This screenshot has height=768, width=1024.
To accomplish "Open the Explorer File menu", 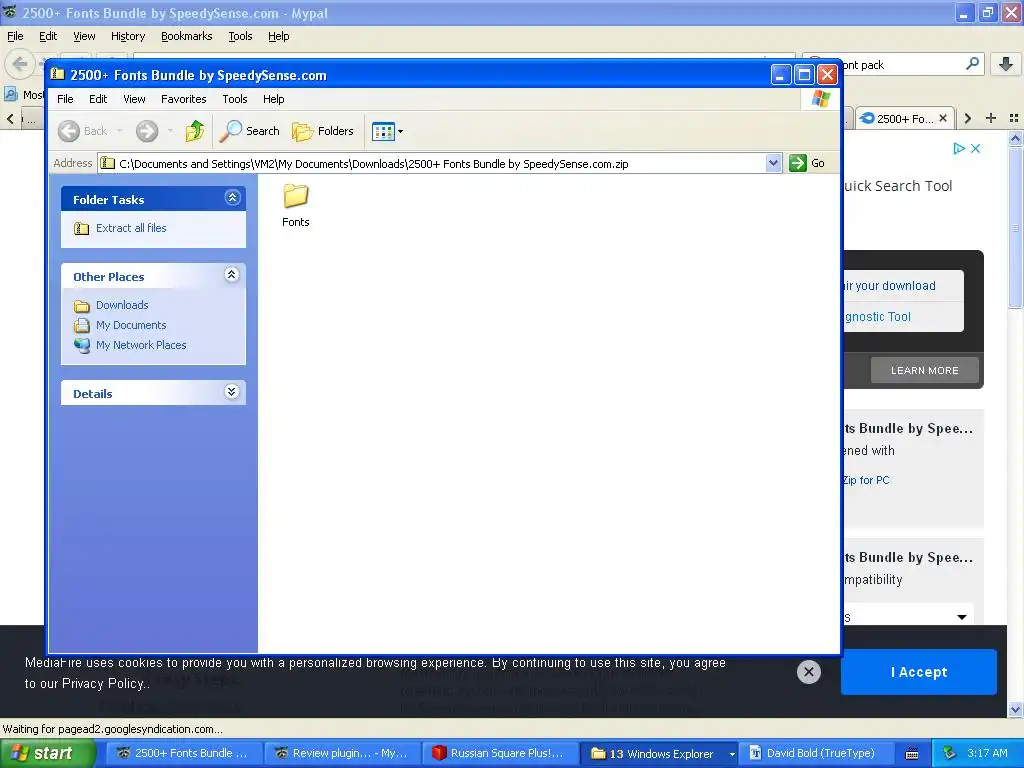I will point(65,99).
